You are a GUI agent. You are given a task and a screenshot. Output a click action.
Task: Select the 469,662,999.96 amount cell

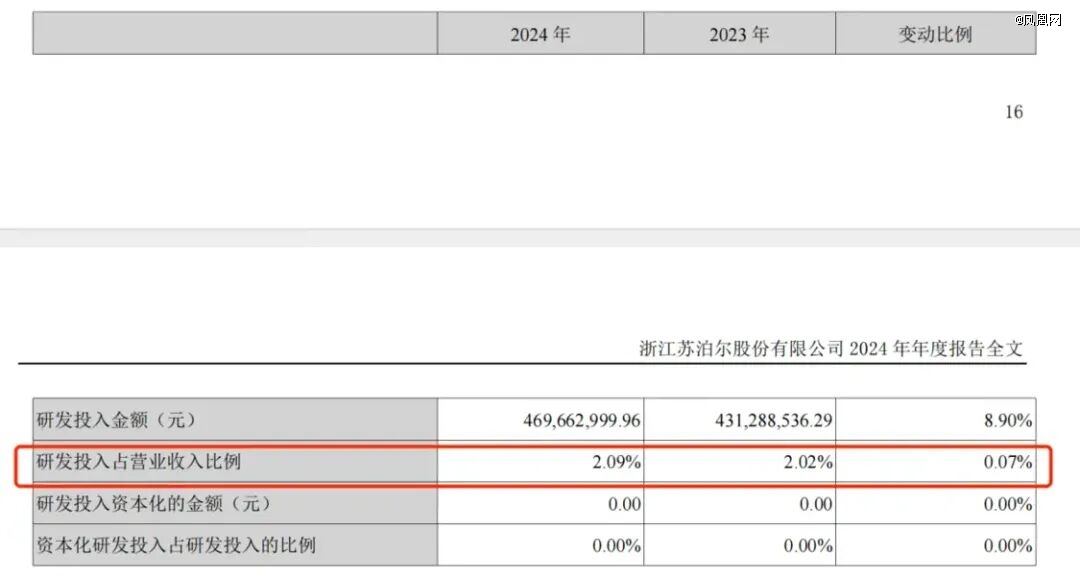[582, 421]
